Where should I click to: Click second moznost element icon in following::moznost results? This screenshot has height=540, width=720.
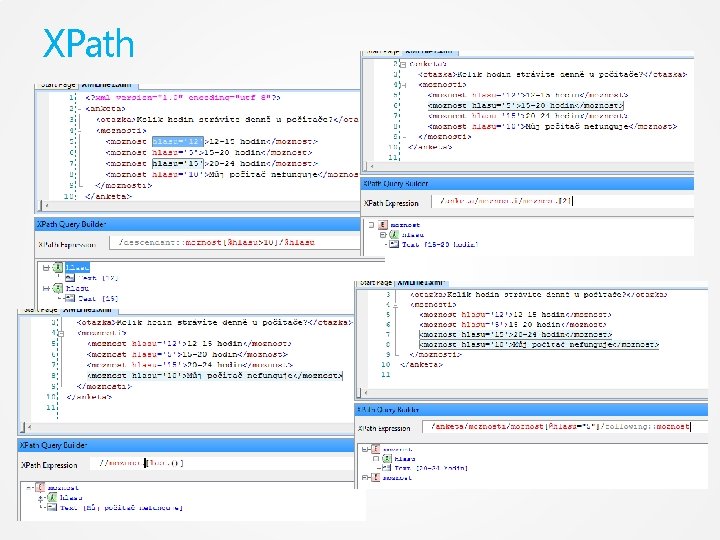point(376,478)
